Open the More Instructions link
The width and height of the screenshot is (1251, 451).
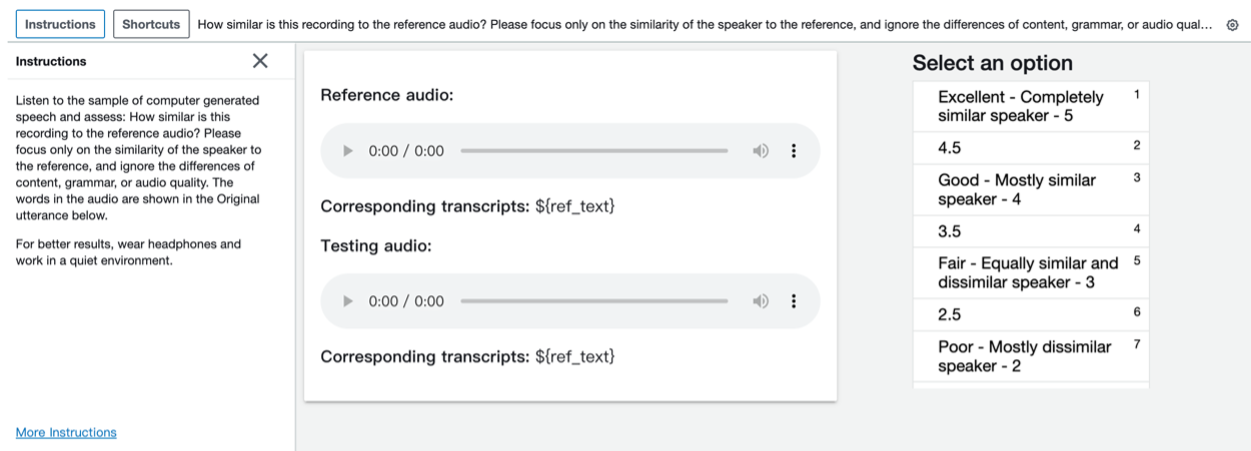coord(66,433)
